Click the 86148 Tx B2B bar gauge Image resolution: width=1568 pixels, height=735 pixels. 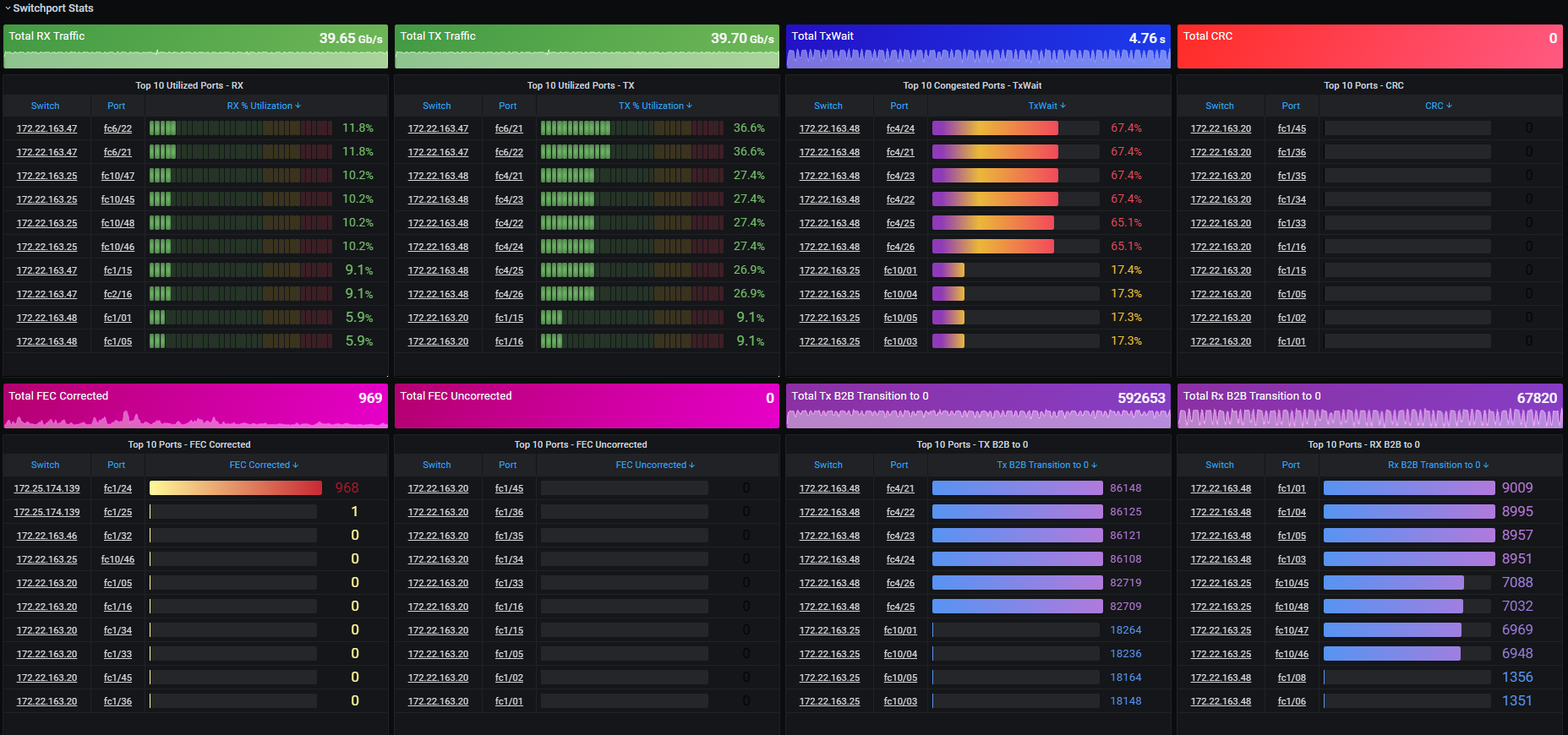[x=1018, y=488]
